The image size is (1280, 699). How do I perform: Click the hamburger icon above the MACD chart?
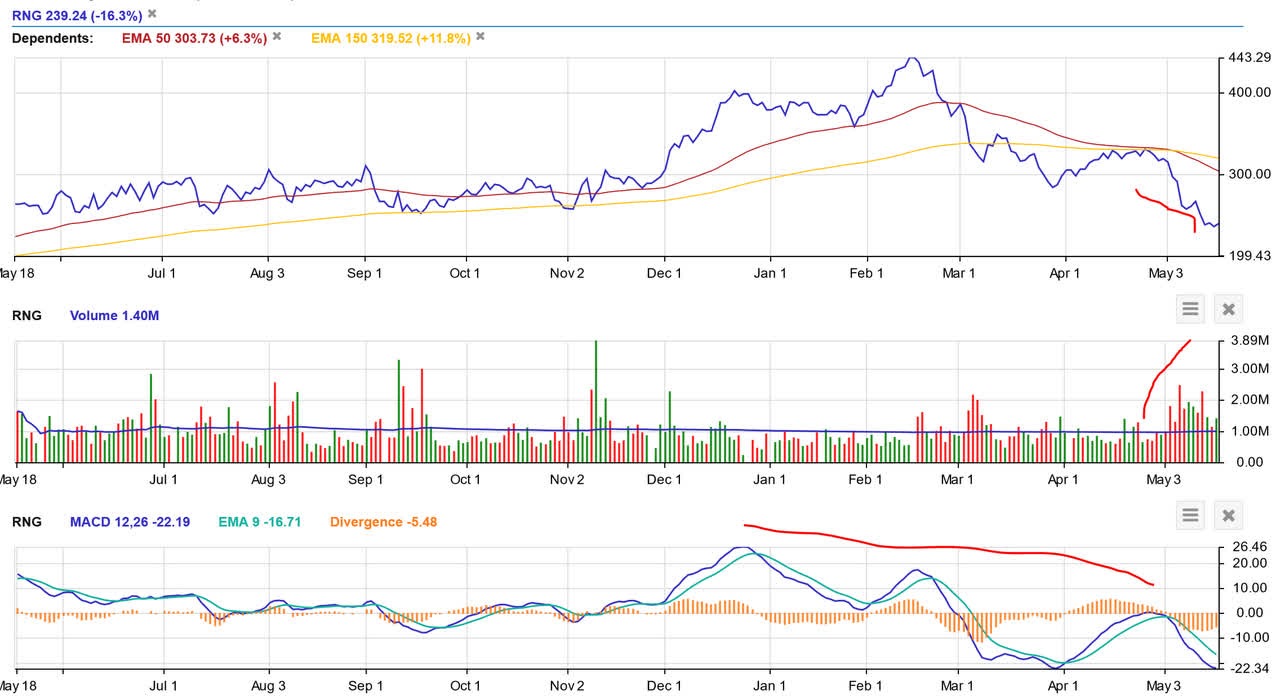1189,515
